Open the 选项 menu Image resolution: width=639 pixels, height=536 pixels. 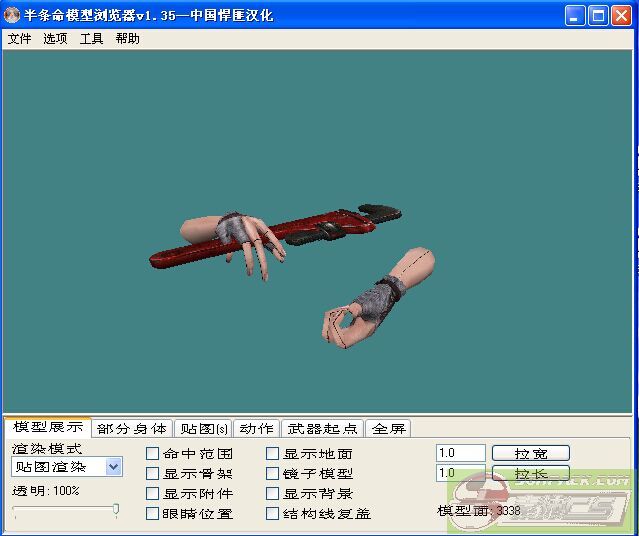click(x=55, y=39)
